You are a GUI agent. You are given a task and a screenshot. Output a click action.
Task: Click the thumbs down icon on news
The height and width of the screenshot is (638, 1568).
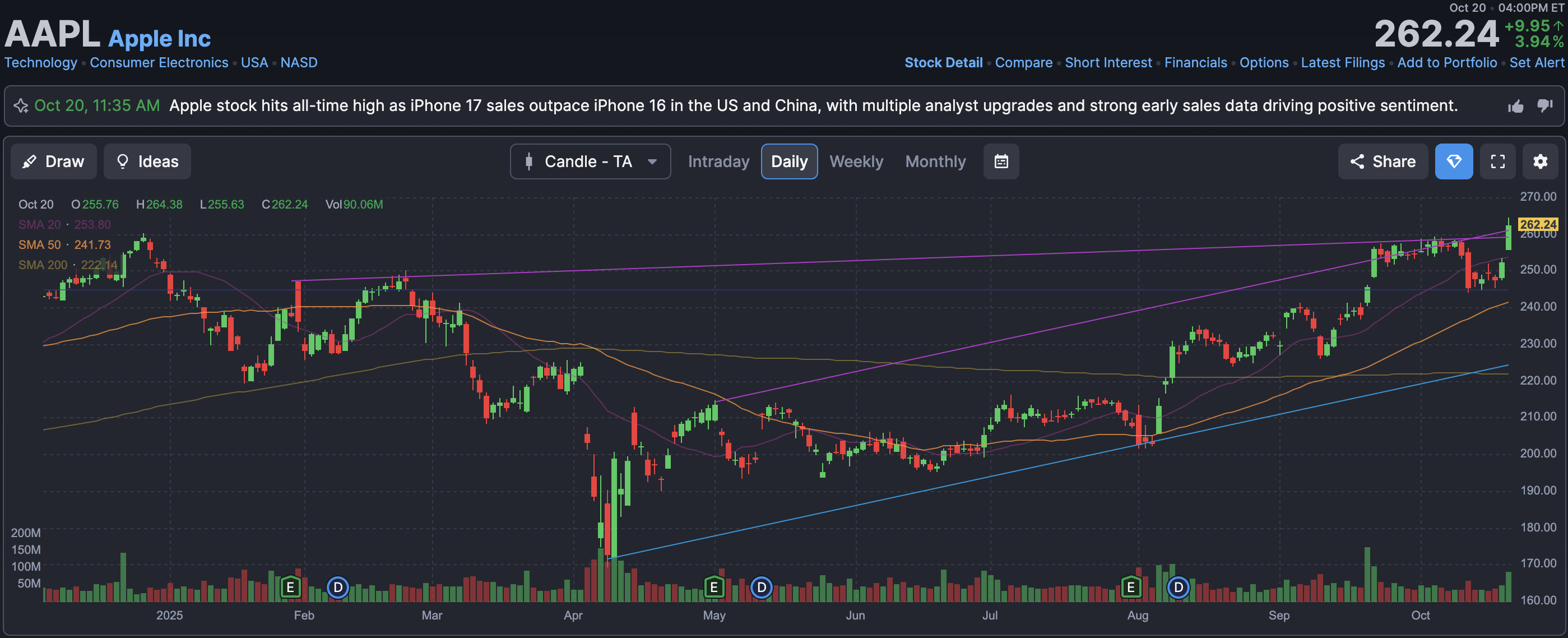[x=1544, y=106]
